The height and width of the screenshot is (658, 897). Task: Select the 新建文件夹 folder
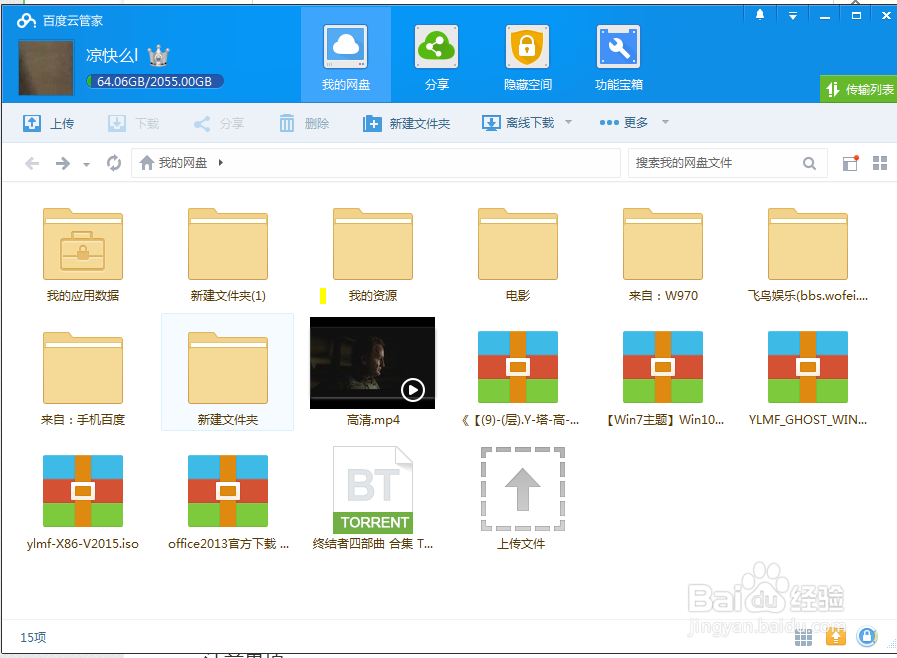tap(228, 372)
